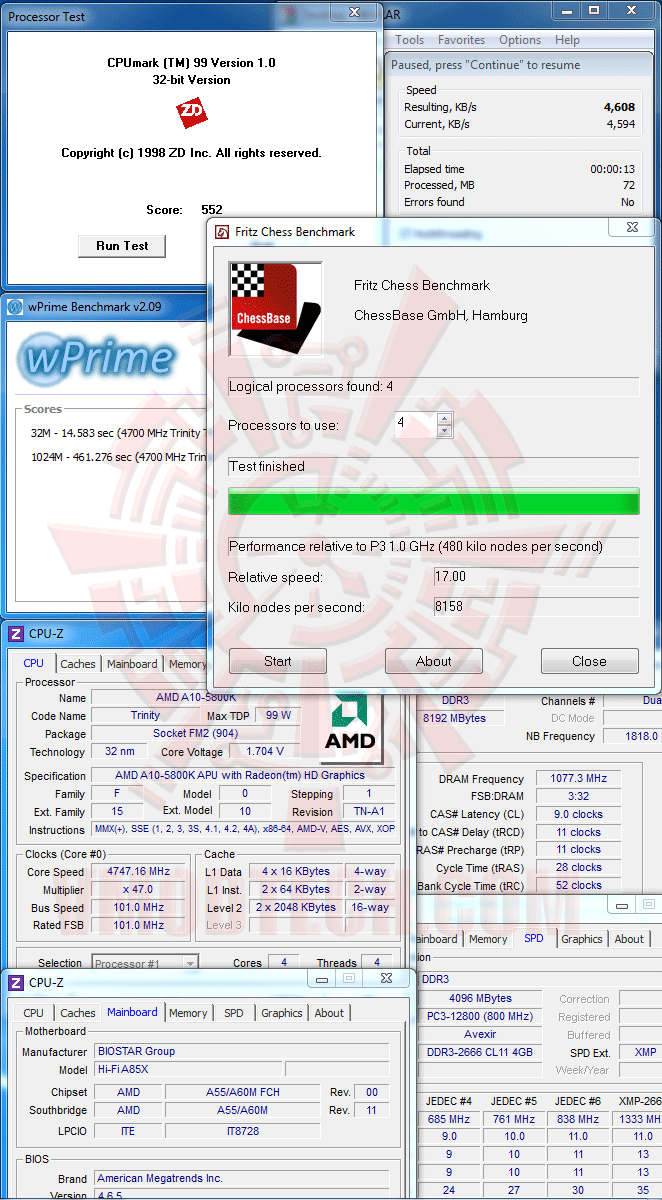
Task: Click the wPrime Benchmark title bar icon
Action: click(15, 307)
